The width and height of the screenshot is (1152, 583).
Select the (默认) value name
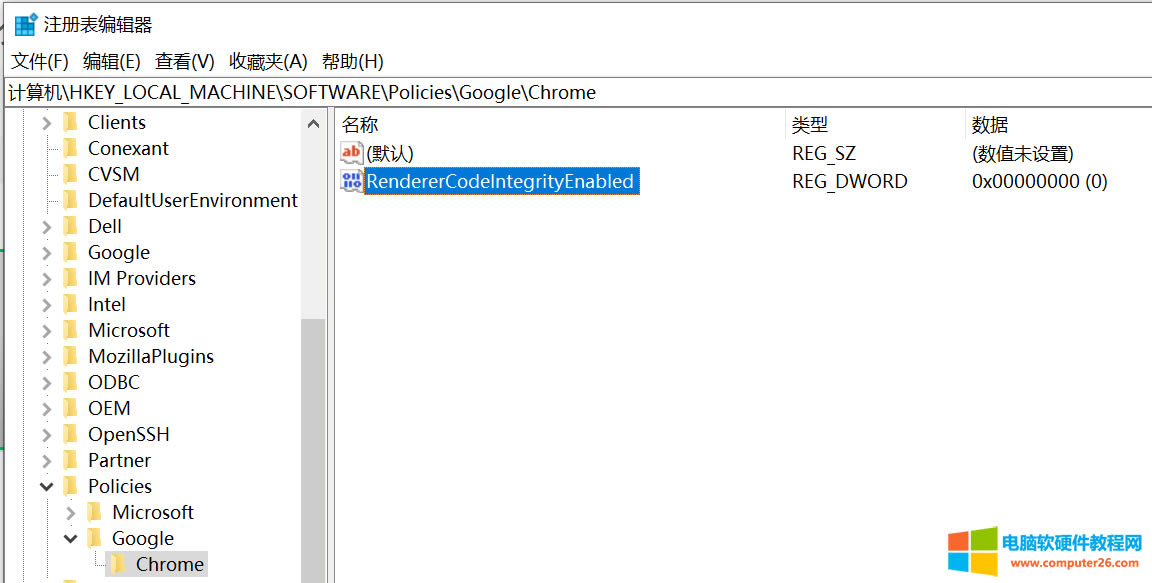(x=390, y=153)
